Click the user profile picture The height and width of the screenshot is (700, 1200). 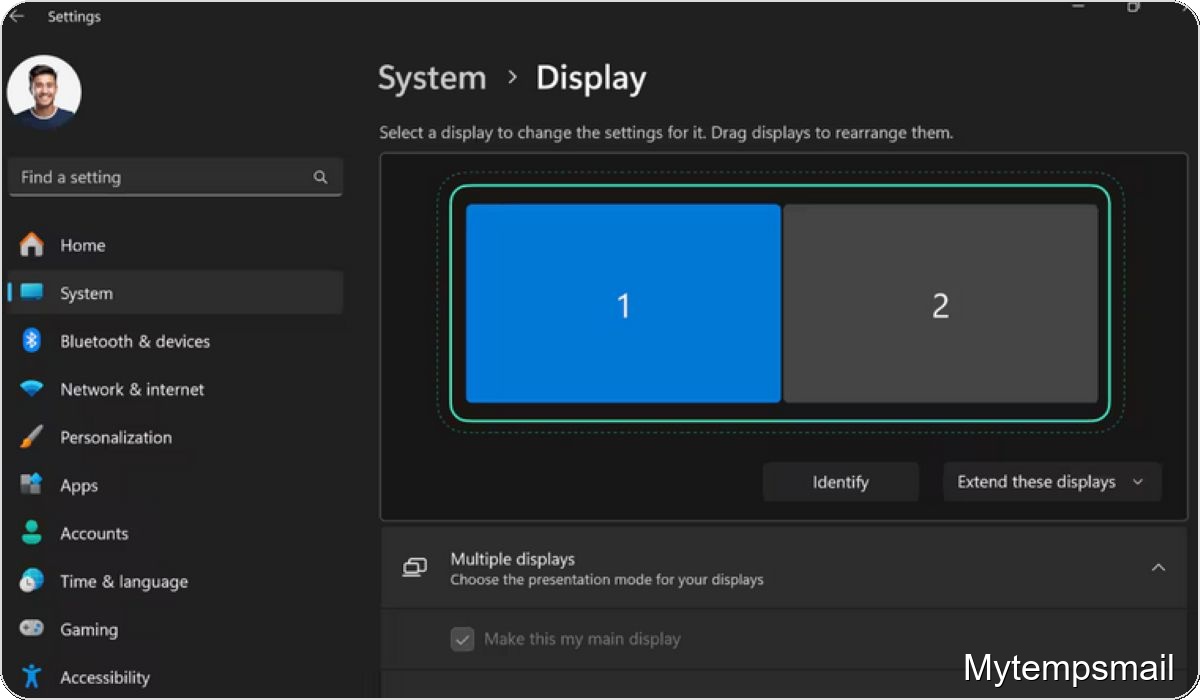point(45,90)
